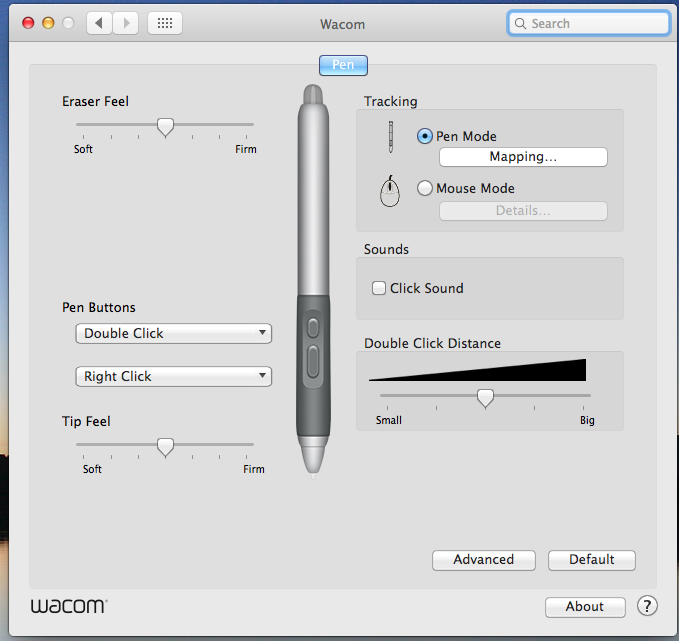
Task: Click the pen mode stylus icon
Action: point(391,137)
